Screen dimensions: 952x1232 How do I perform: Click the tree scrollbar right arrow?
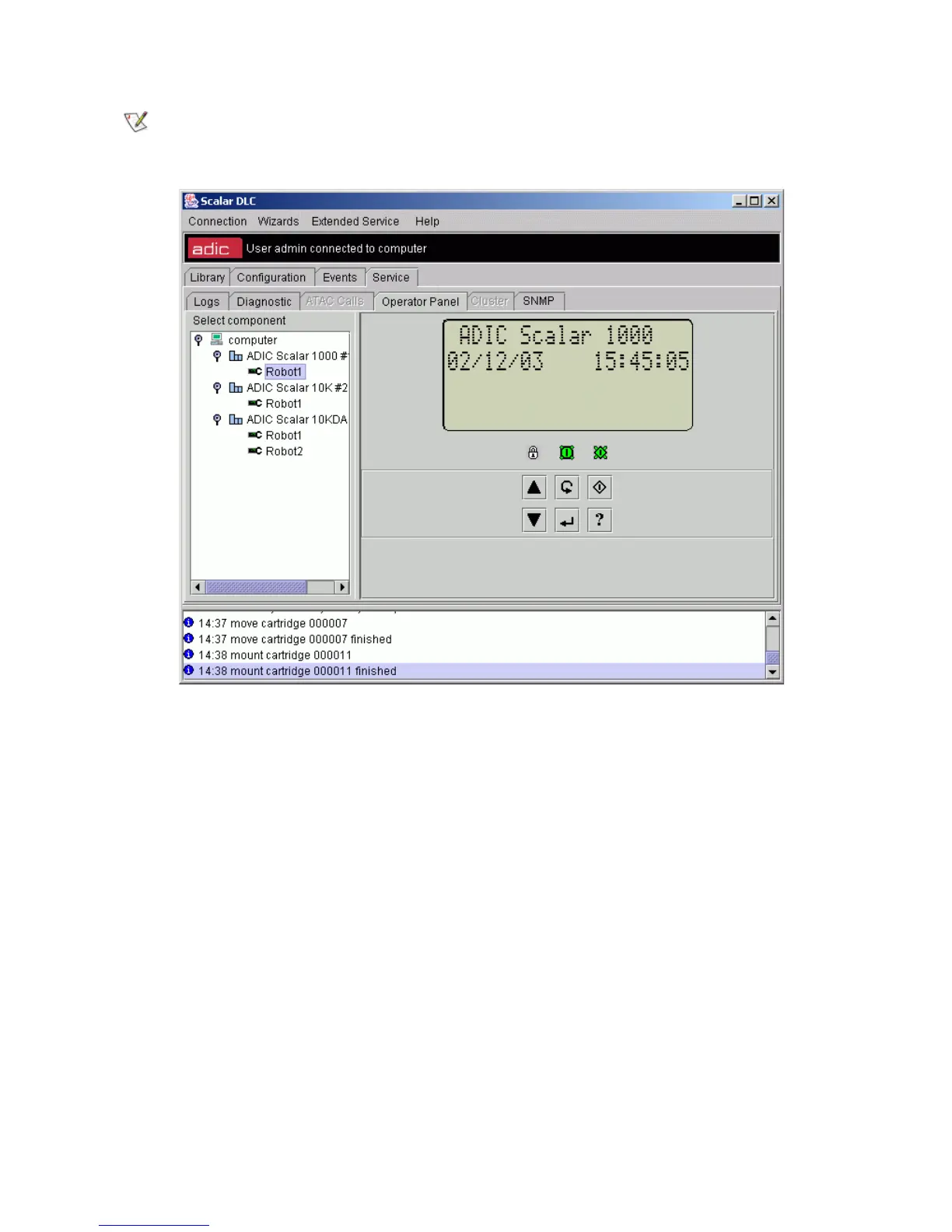pyautogui.click(x=342, y=587)
